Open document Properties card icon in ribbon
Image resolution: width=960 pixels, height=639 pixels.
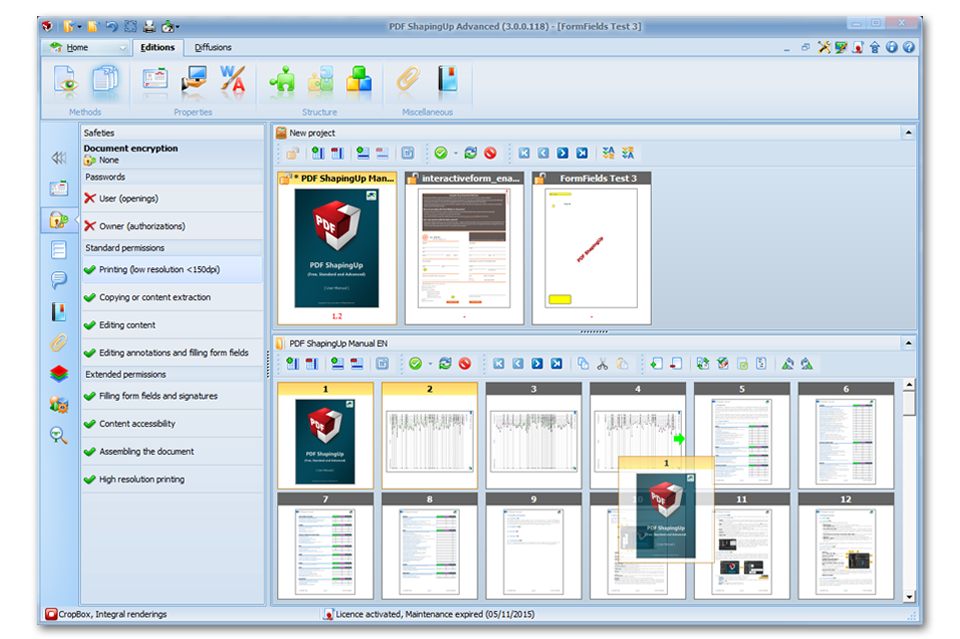tap(155, 80)
